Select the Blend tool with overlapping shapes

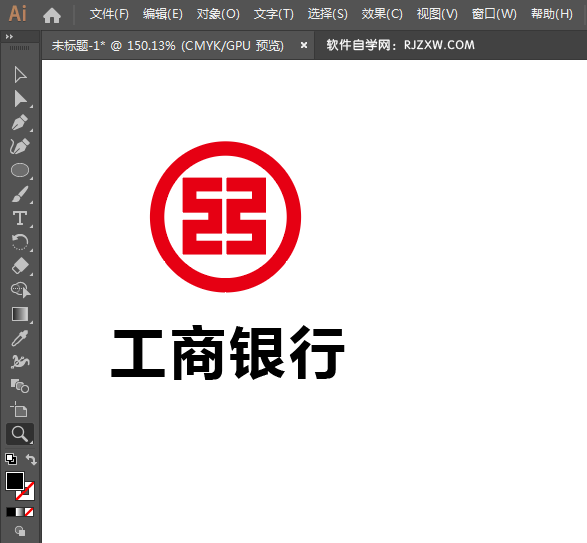pyautogui.click(x=20, y=386)
